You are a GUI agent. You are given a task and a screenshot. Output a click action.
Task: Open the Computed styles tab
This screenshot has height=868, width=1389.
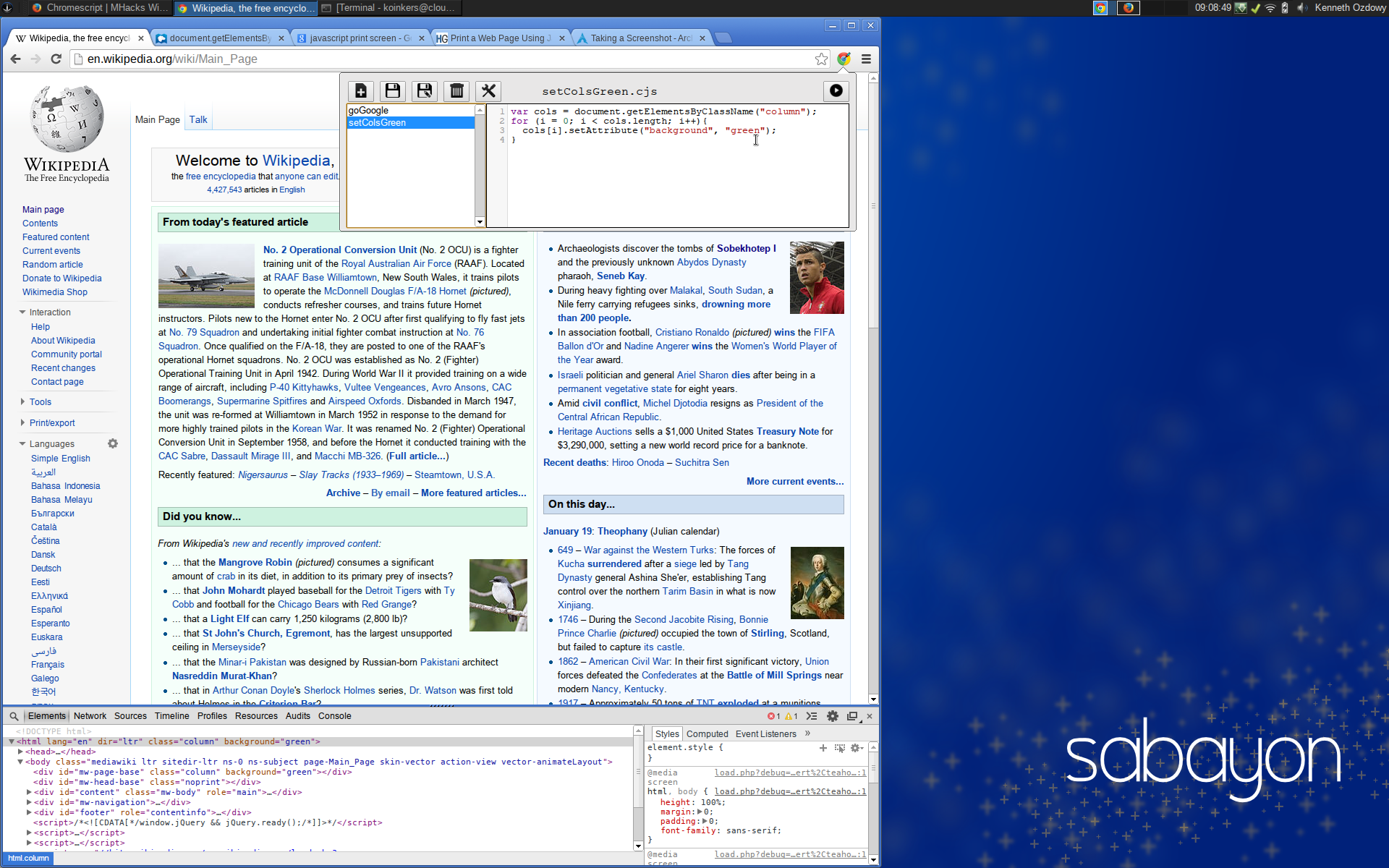coord(707,733)
